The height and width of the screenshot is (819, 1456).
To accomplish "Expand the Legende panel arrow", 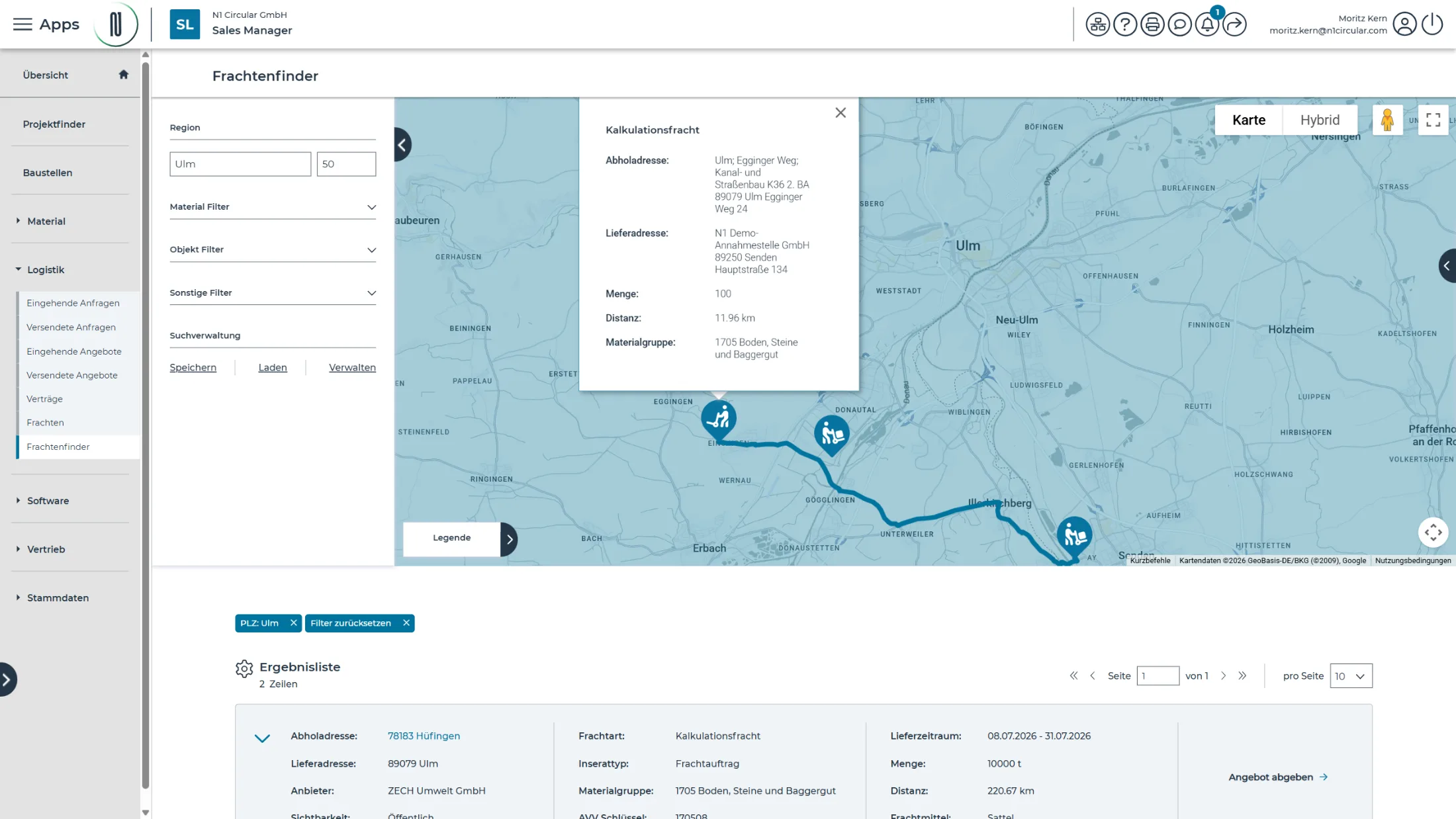I will [x=509, y=539].
